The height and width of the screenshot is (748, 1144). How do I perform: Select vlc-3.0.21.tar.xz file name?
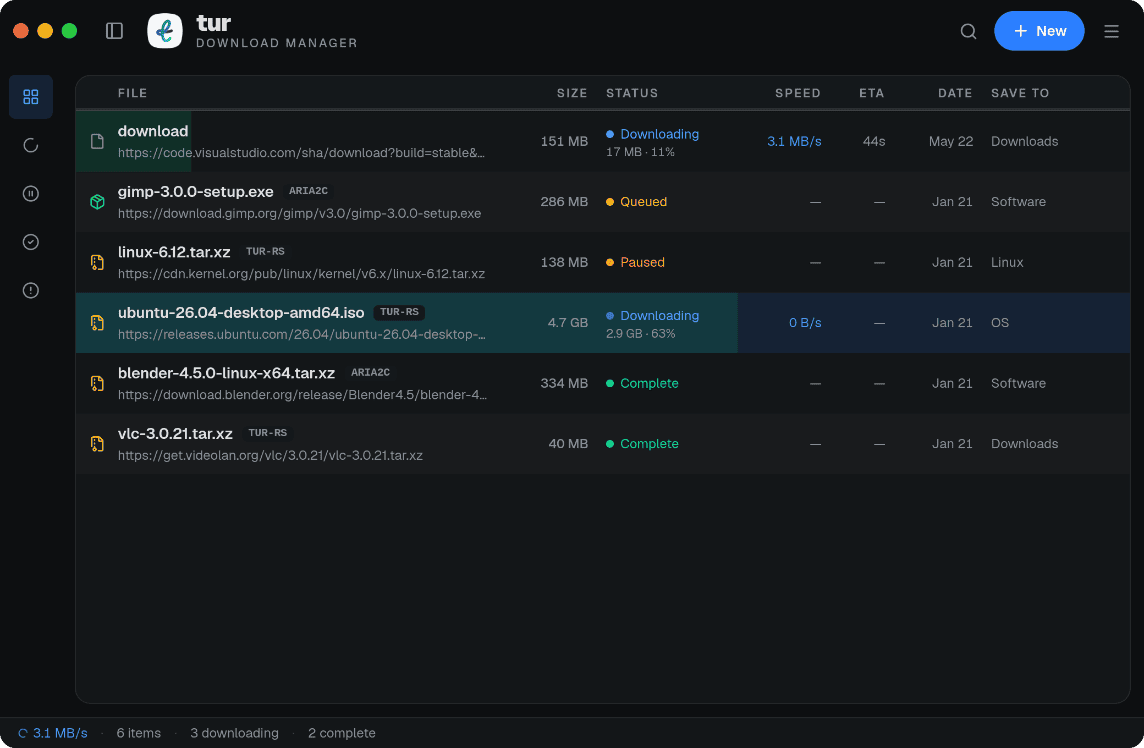click(x=175, y=433)
